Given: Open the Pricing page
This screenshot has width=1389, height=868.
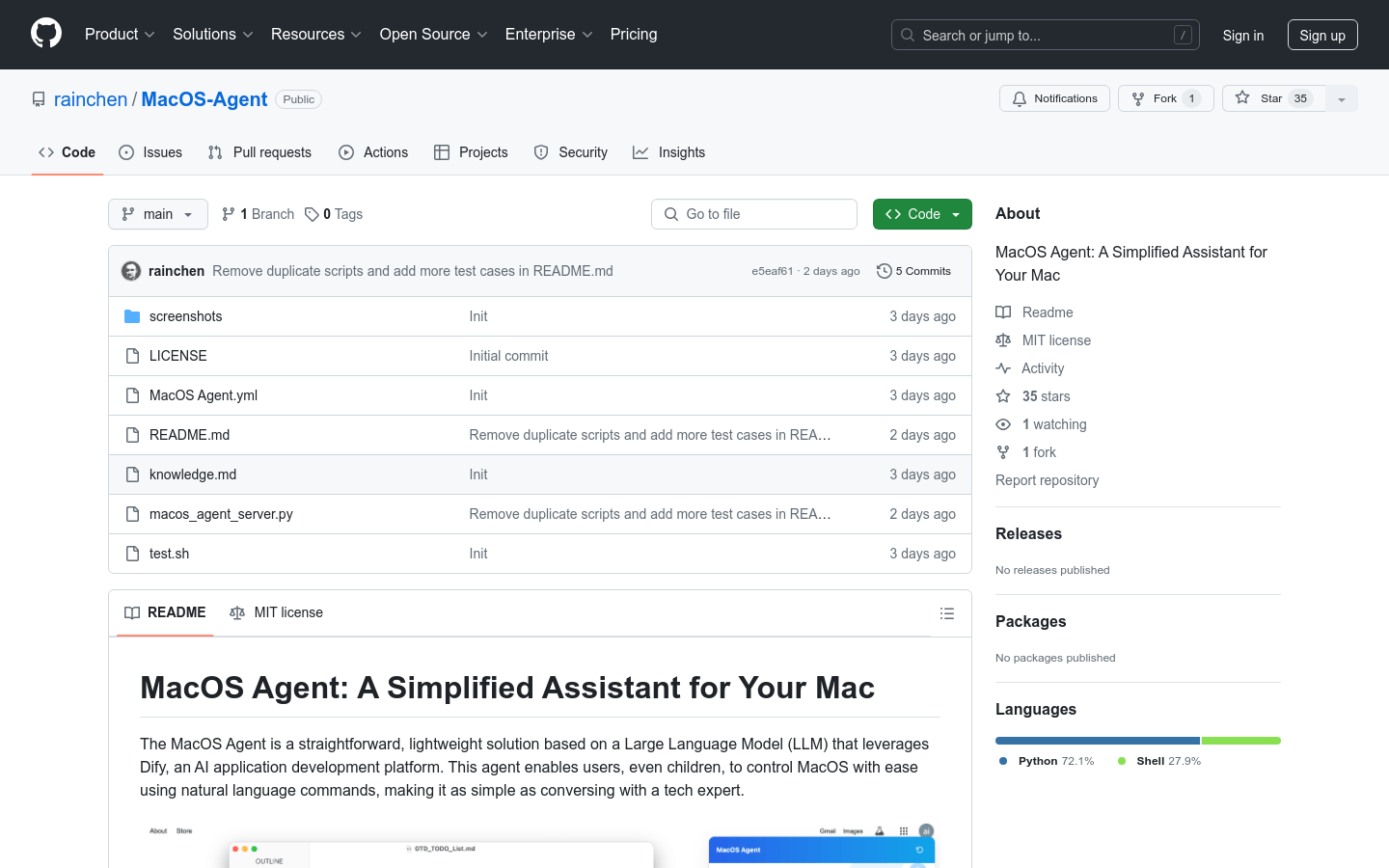Looking at the screenshot, I should (634, 35).
